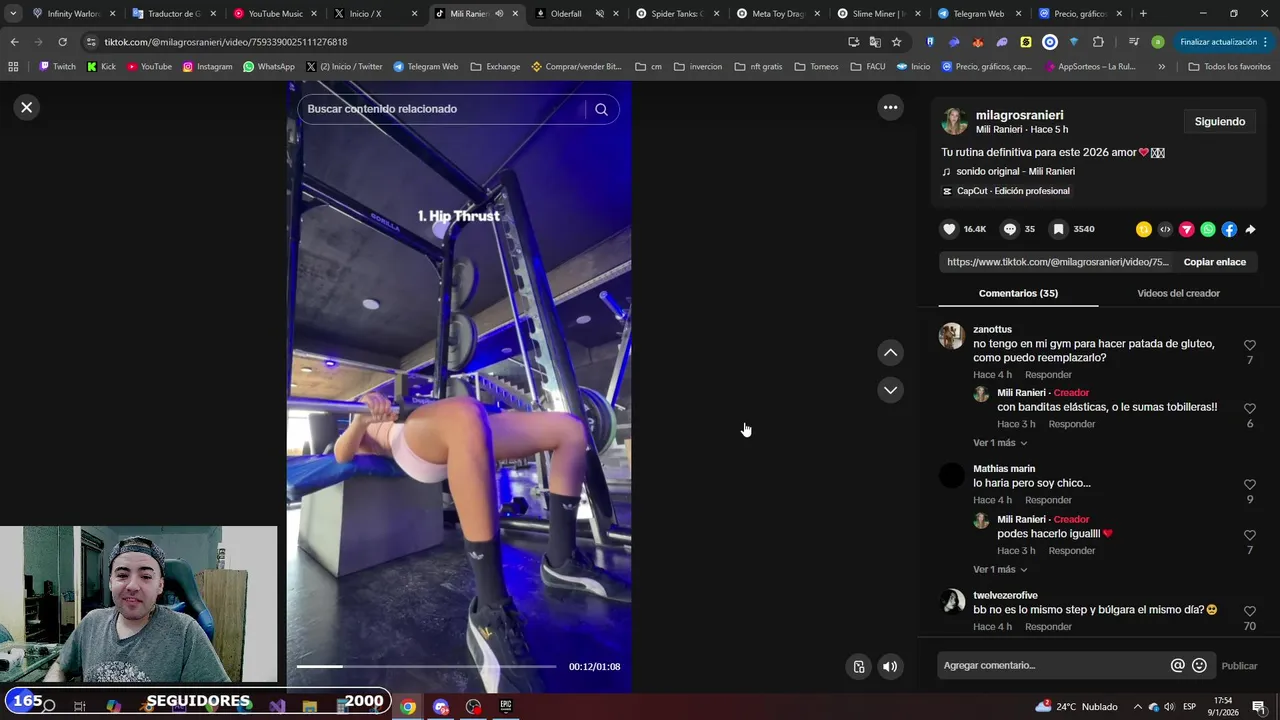Image resolution: width=1280 pixels, height=720 pixels.
Task: Click the embed code share icon
Action: point(1165,229)
